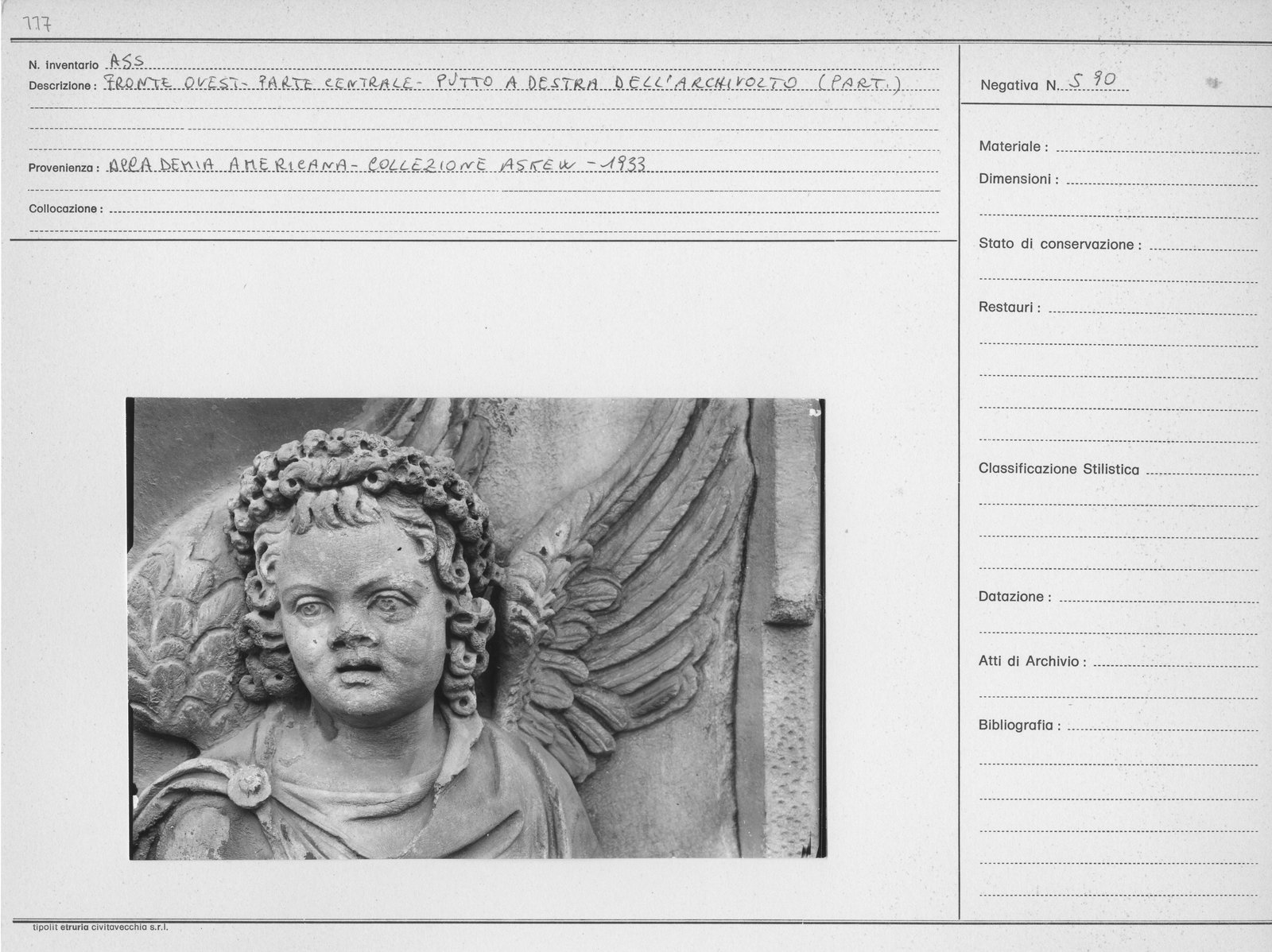The image size is (1272, 952).
Task: Click the 'Bibliografia' field label
Action: [x=1020, y=726]
